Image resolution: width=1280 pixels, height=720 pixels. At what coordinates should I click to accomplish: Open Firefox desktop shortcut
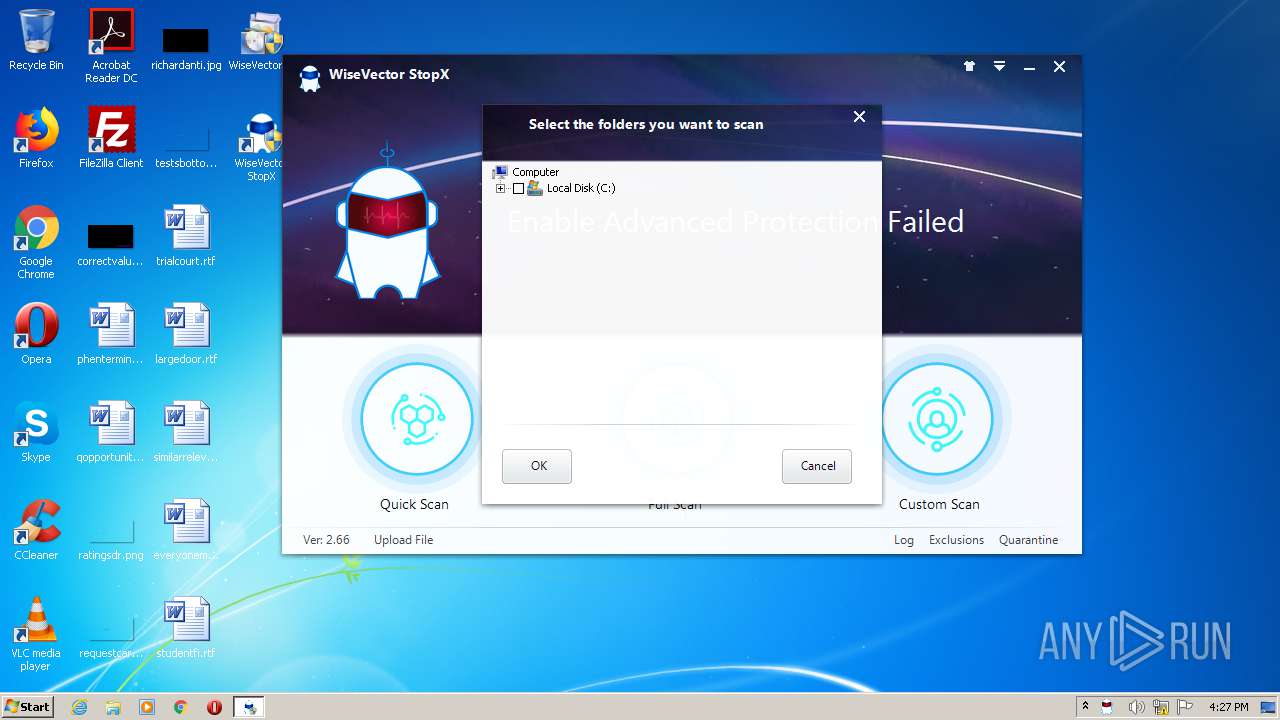[x=36, y=138]
